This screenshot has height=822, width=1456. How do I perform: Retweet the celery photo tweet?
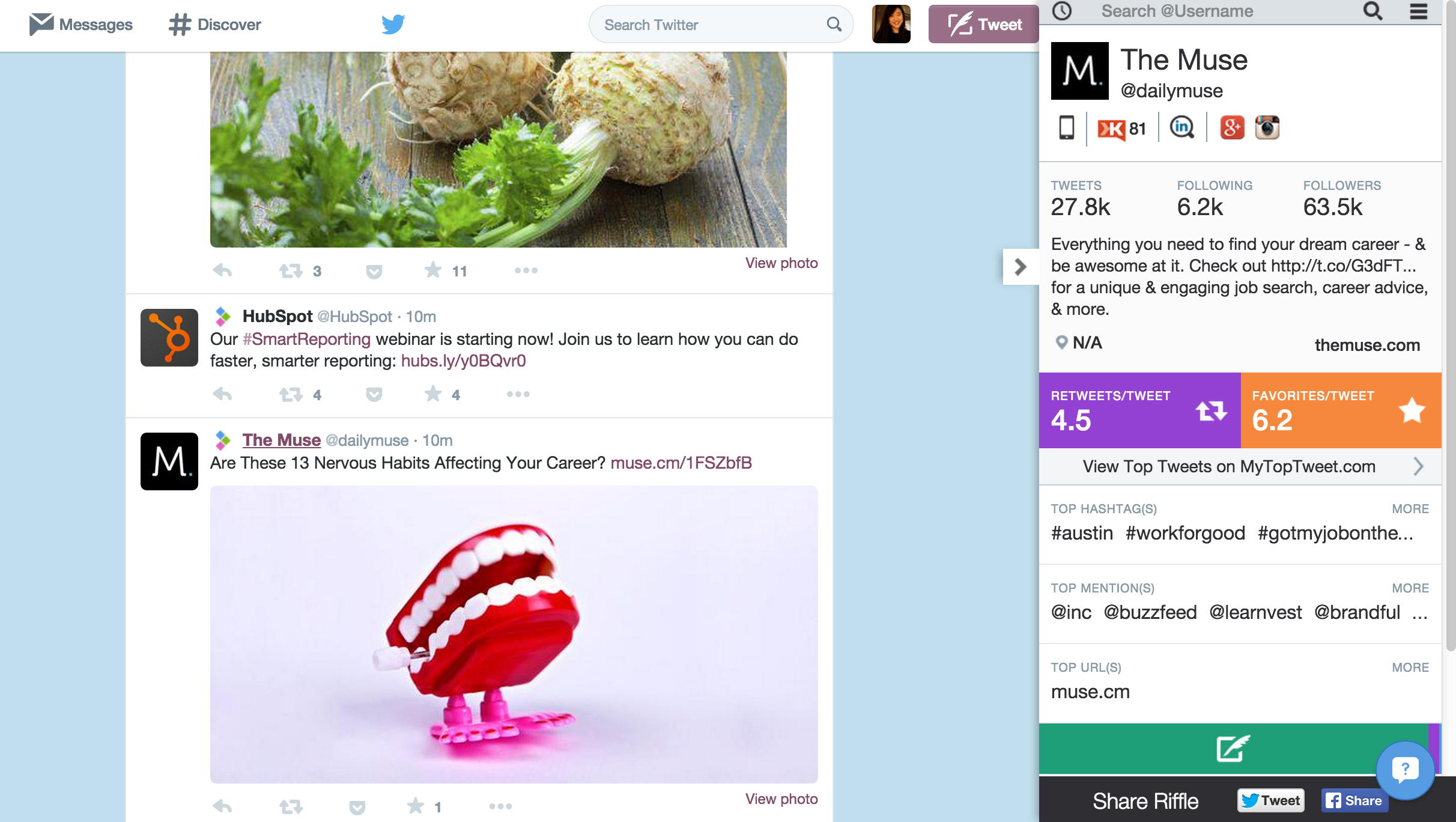coord(291,271)
